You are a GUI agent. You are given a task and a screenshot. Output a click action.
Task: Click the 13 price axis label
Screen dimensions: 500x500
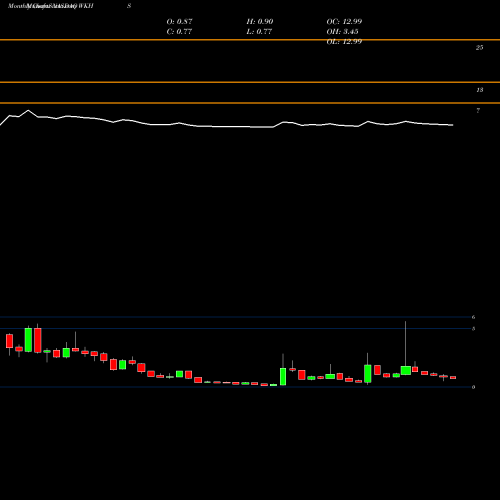coord(480,90)
